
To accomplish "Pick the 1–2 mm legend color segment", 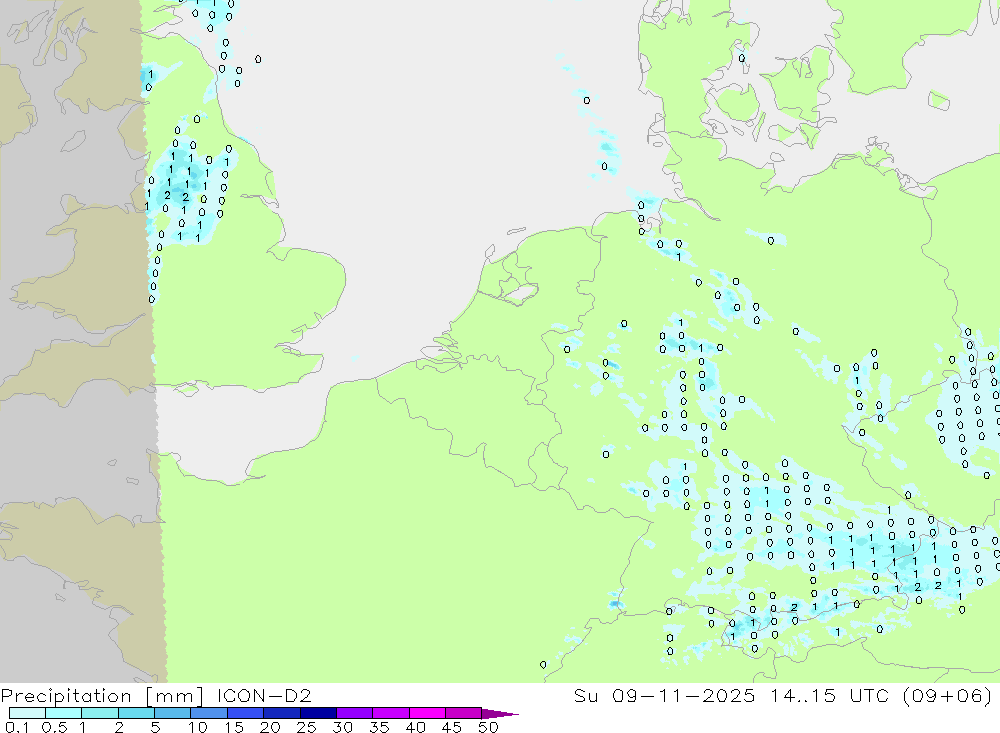I will [99, 713].
